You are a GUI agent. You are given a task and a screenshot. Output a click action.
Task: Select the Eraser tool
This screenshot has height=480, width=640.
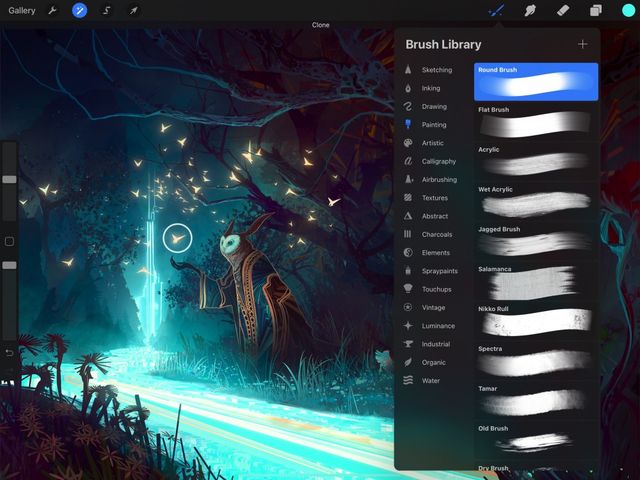563,10
